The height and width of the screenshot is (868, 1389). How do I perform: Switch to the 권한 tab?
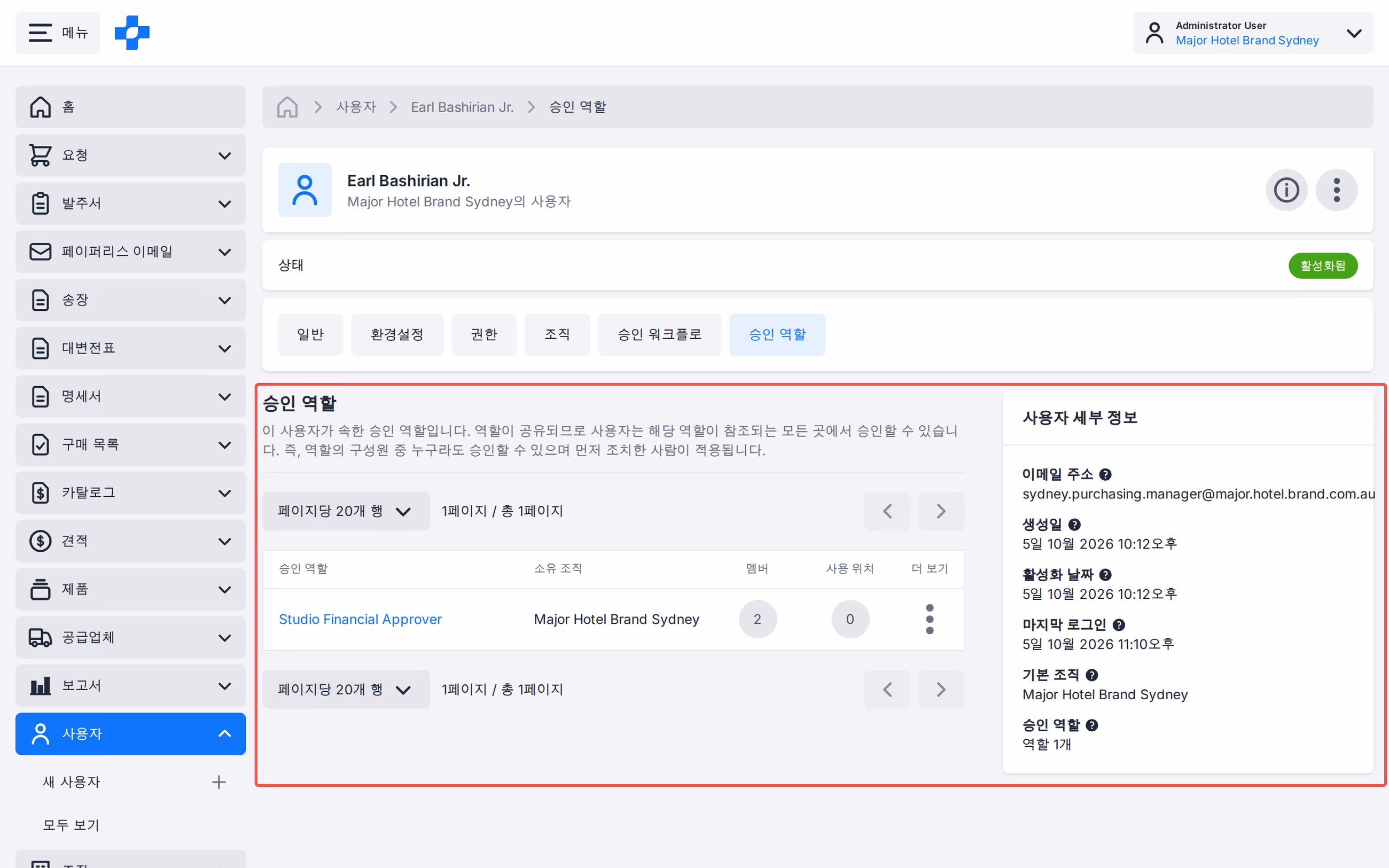(x=484, y=335)
